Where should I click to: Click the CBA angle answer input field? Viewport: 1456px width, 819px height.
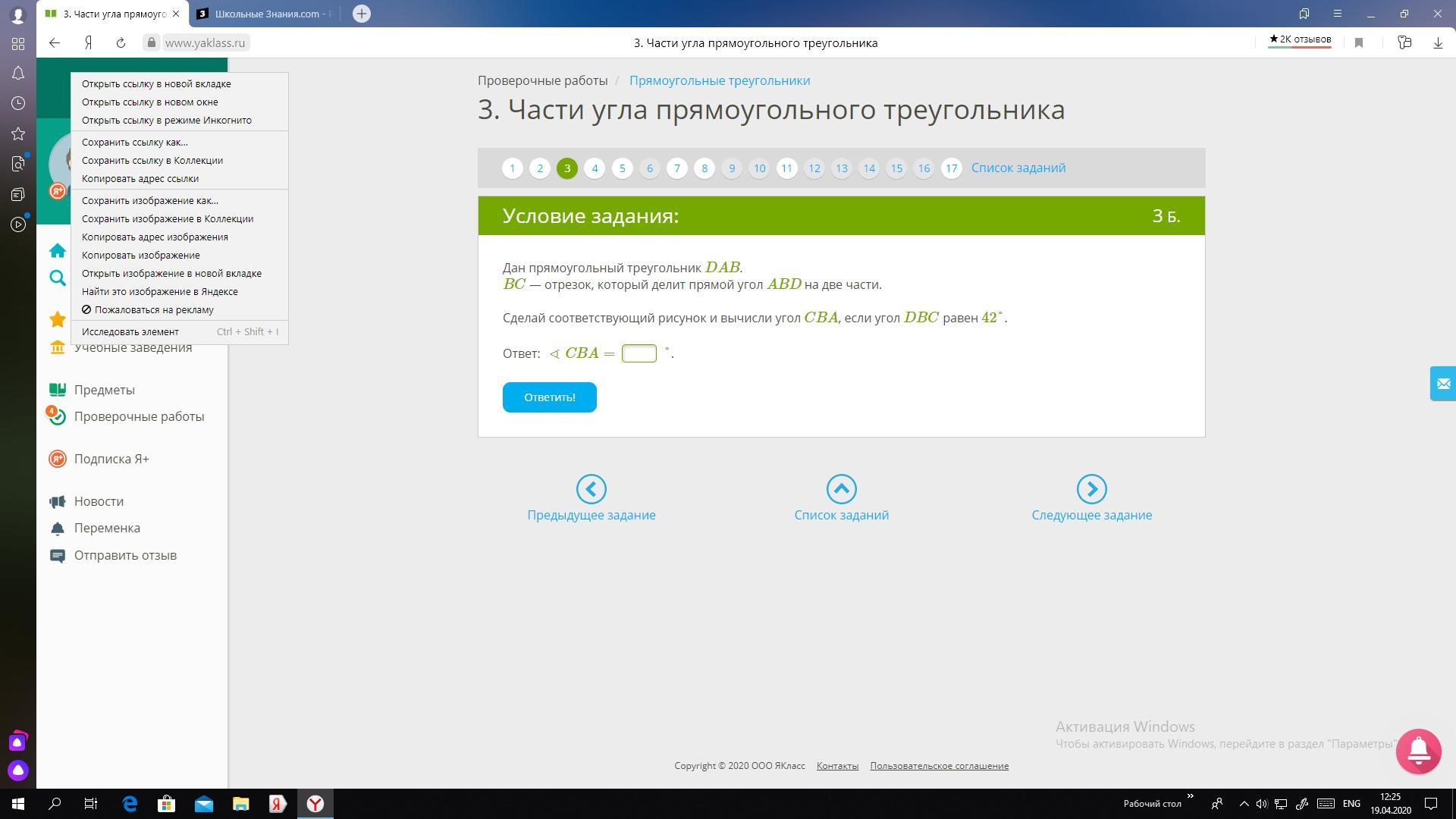pos(639,353)
